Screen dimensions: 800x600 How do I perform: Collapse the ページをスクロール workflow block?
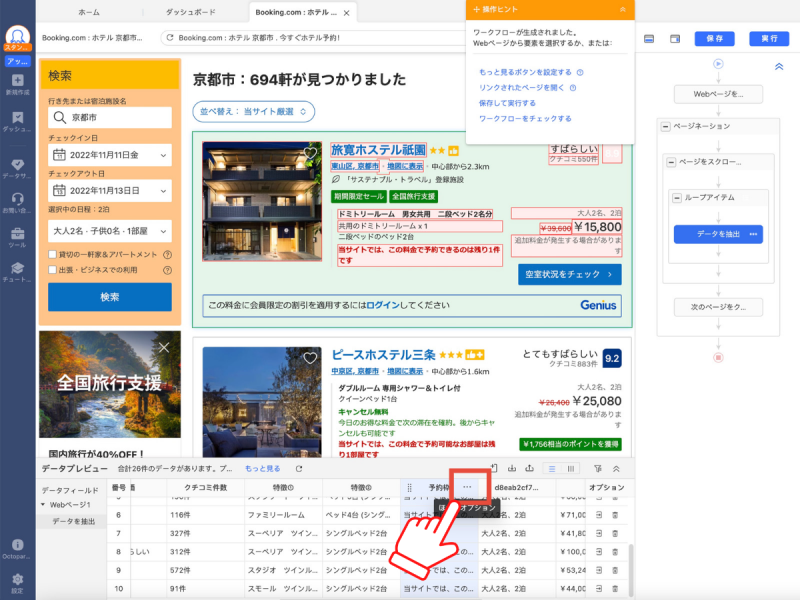(671, 162)
